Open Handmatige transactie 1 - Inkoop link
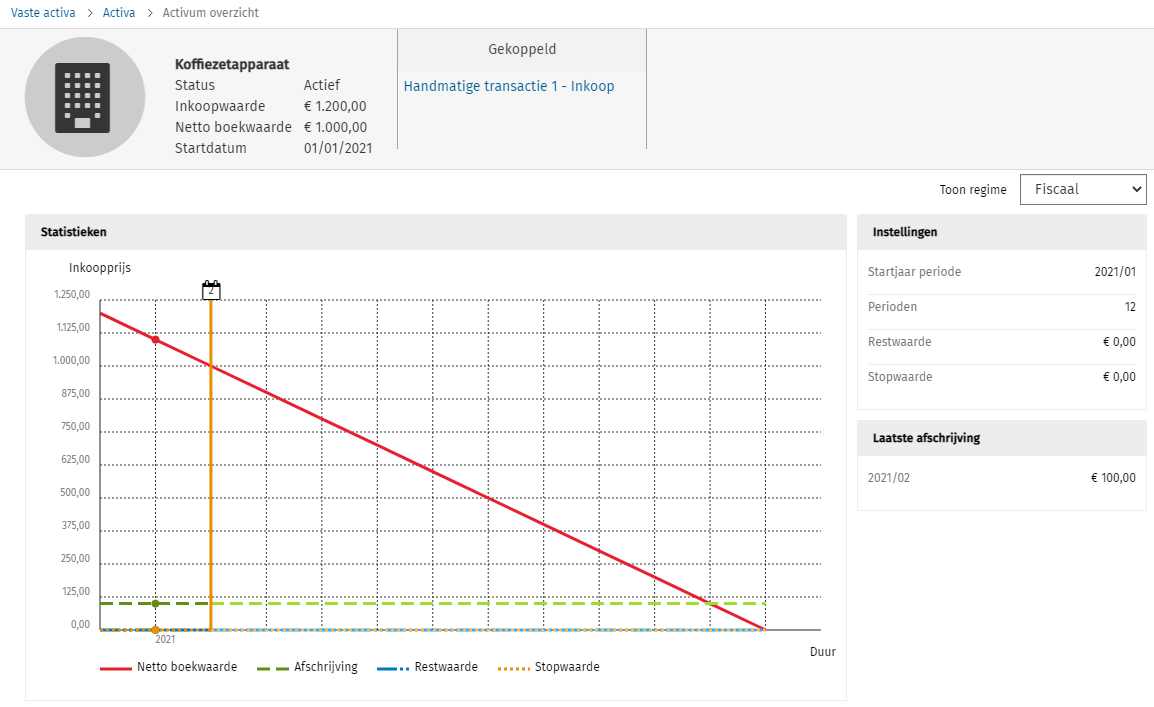Image resolution: width=1154 pixels, height=707 pixels. [509, 86]
